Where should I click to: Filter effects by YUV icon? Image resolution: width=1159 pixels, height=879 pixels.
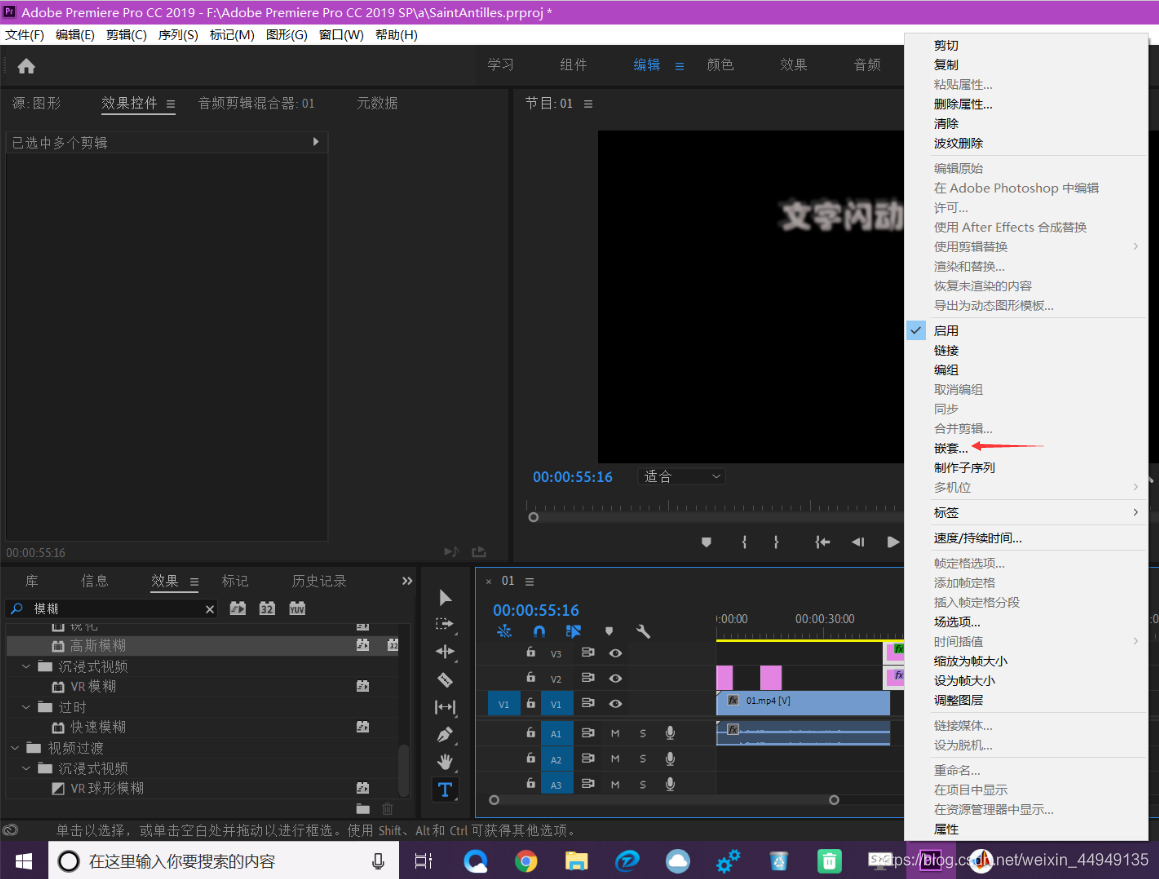pos(297,608)
